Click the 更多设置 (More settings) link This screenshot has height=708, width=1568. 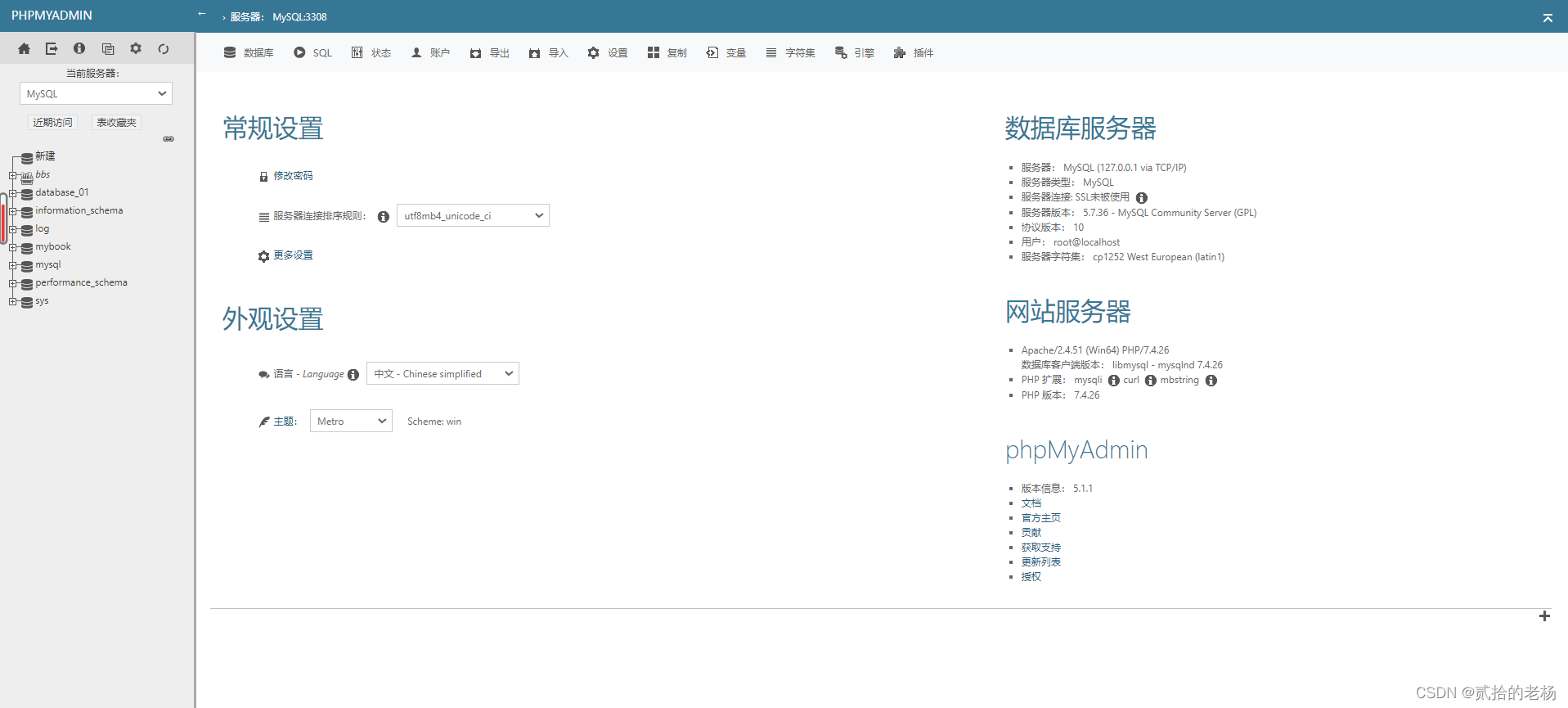293,255
